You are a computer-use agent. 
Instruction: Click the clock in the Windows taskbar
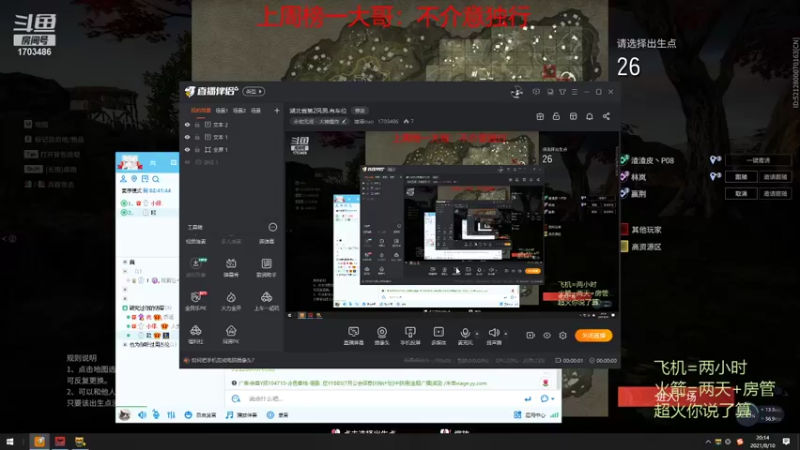tap(764, 441)
